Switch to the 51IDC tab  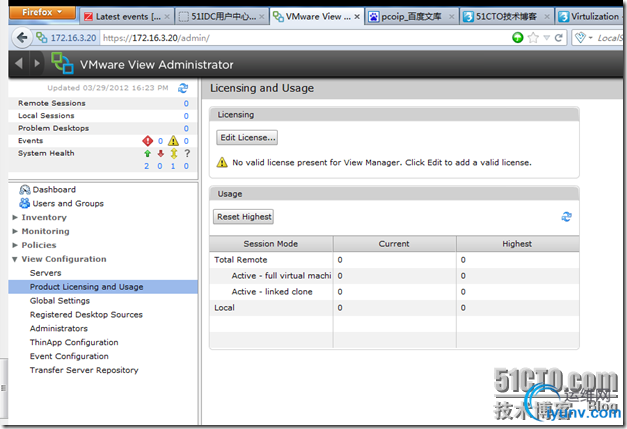pos(222,17)
